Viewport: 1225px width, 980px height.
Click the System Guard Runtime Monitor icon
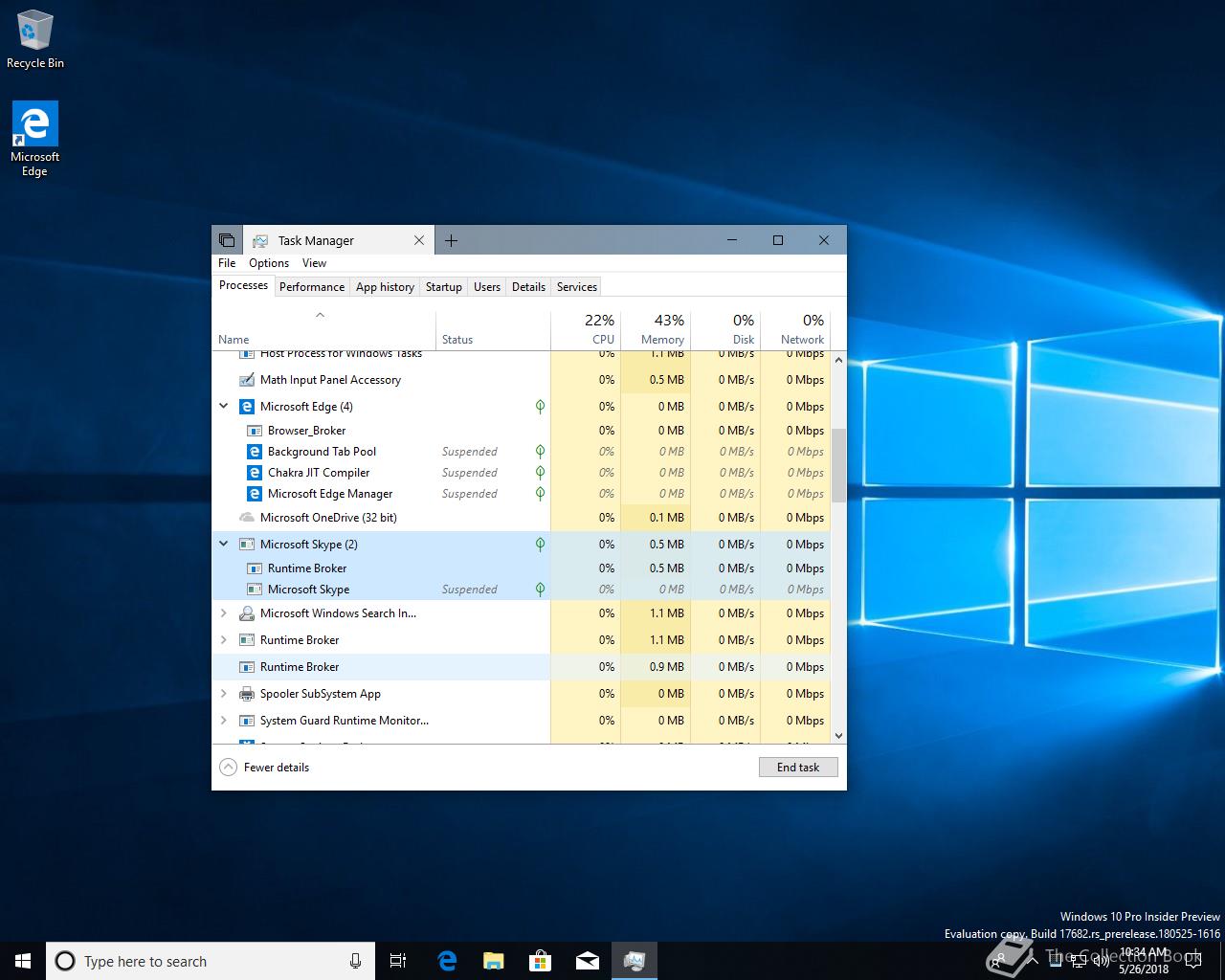(x=246, y=721)
